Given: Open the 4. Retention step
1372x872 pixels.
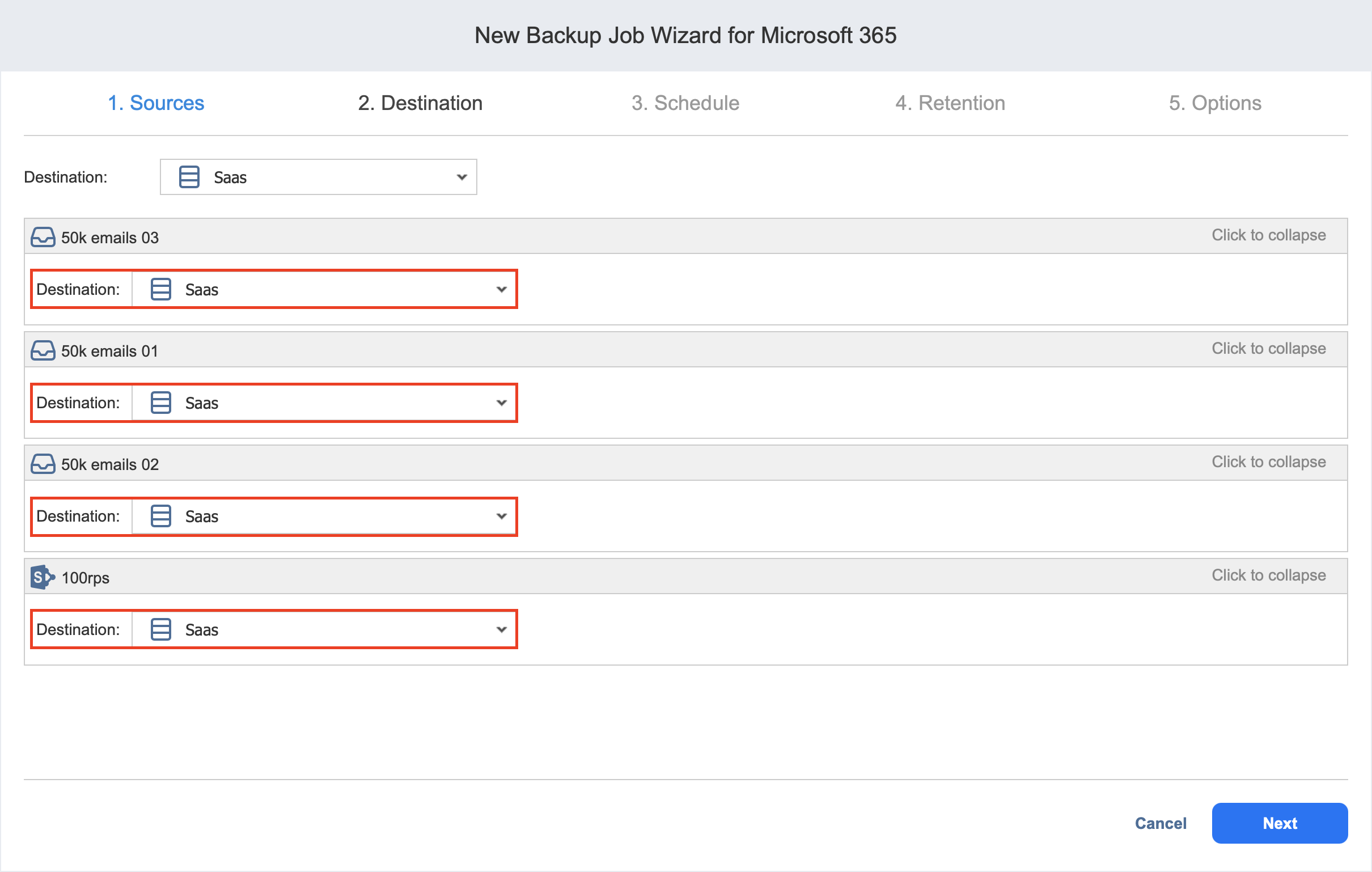Looking at the screenshot, I should coord(950,103).
